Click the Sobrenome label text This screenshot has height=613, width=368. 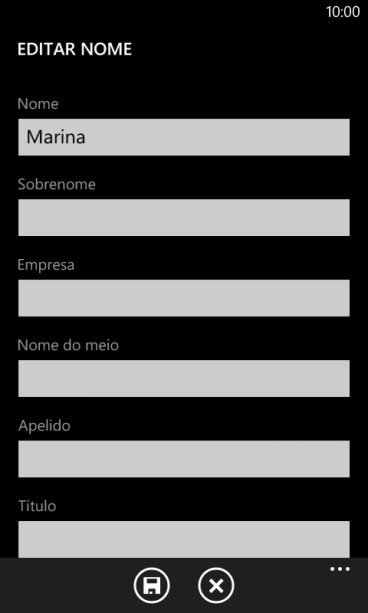tap(56, 184)
